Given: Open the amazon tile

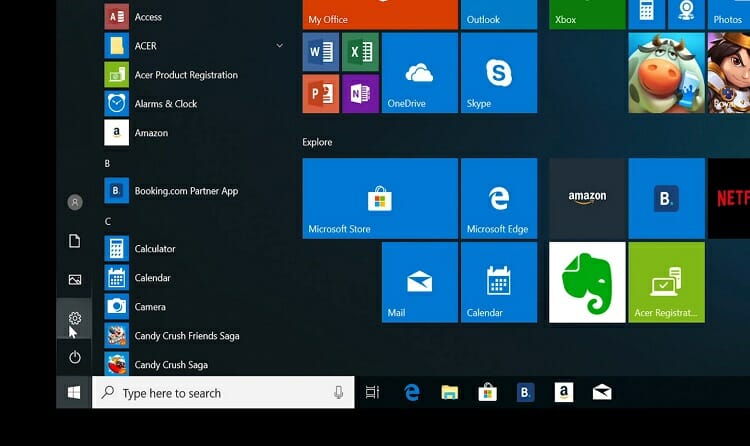Looking at the screenshot, I should coord(587,198).
